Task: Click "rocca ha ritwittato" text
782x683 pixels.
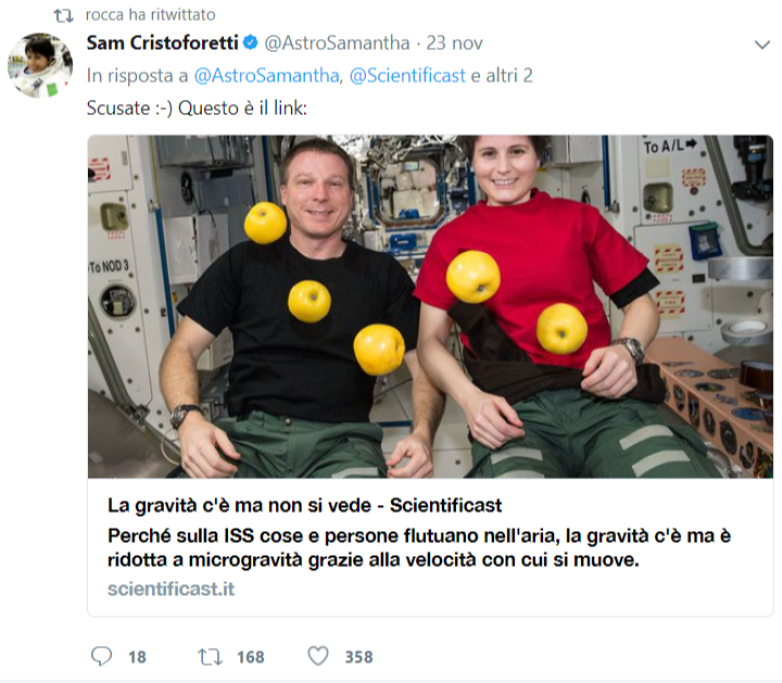Action: (150, 15)
